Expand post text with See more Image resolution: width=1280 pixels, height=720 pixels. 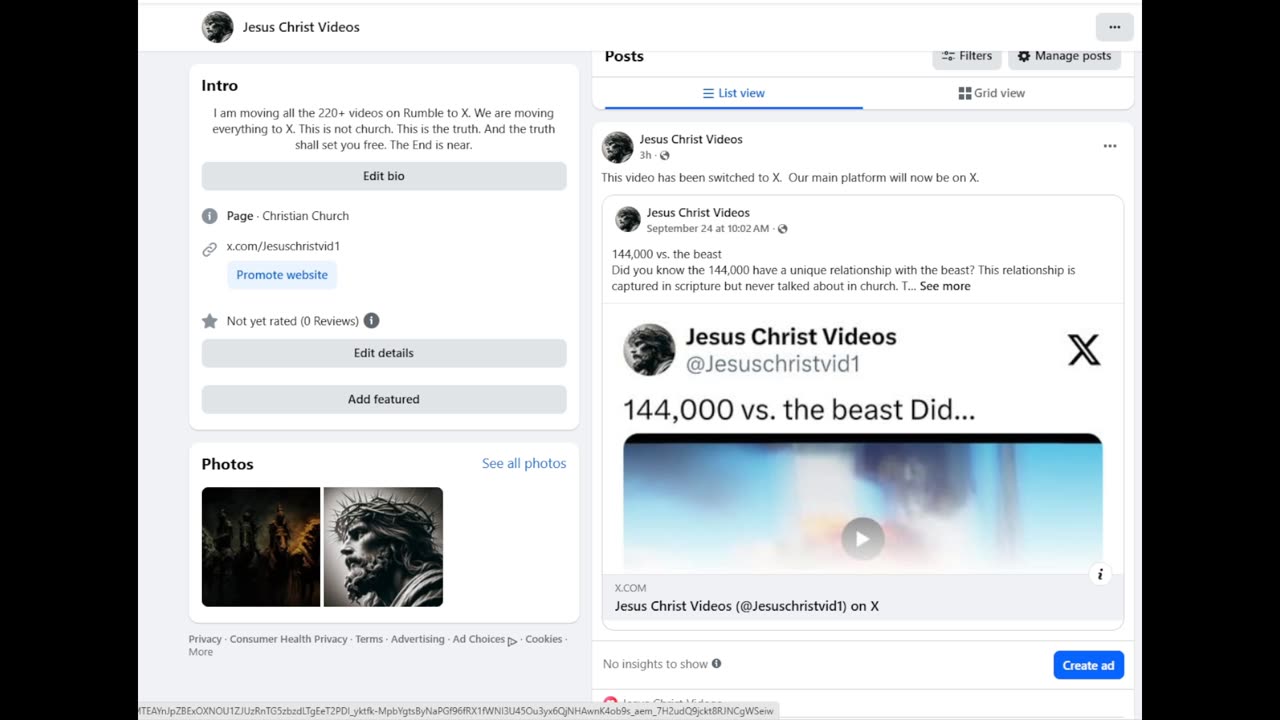click(x=945, y=286)
